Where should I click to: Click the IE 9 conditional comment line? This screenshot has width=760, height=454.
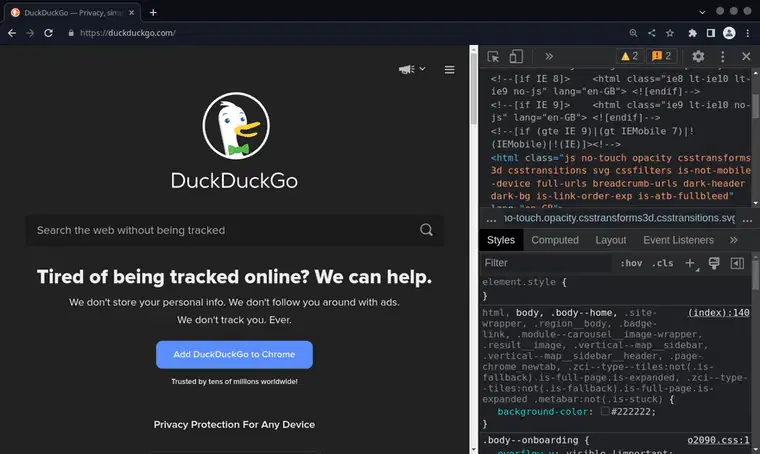click(x=620, y=111)
